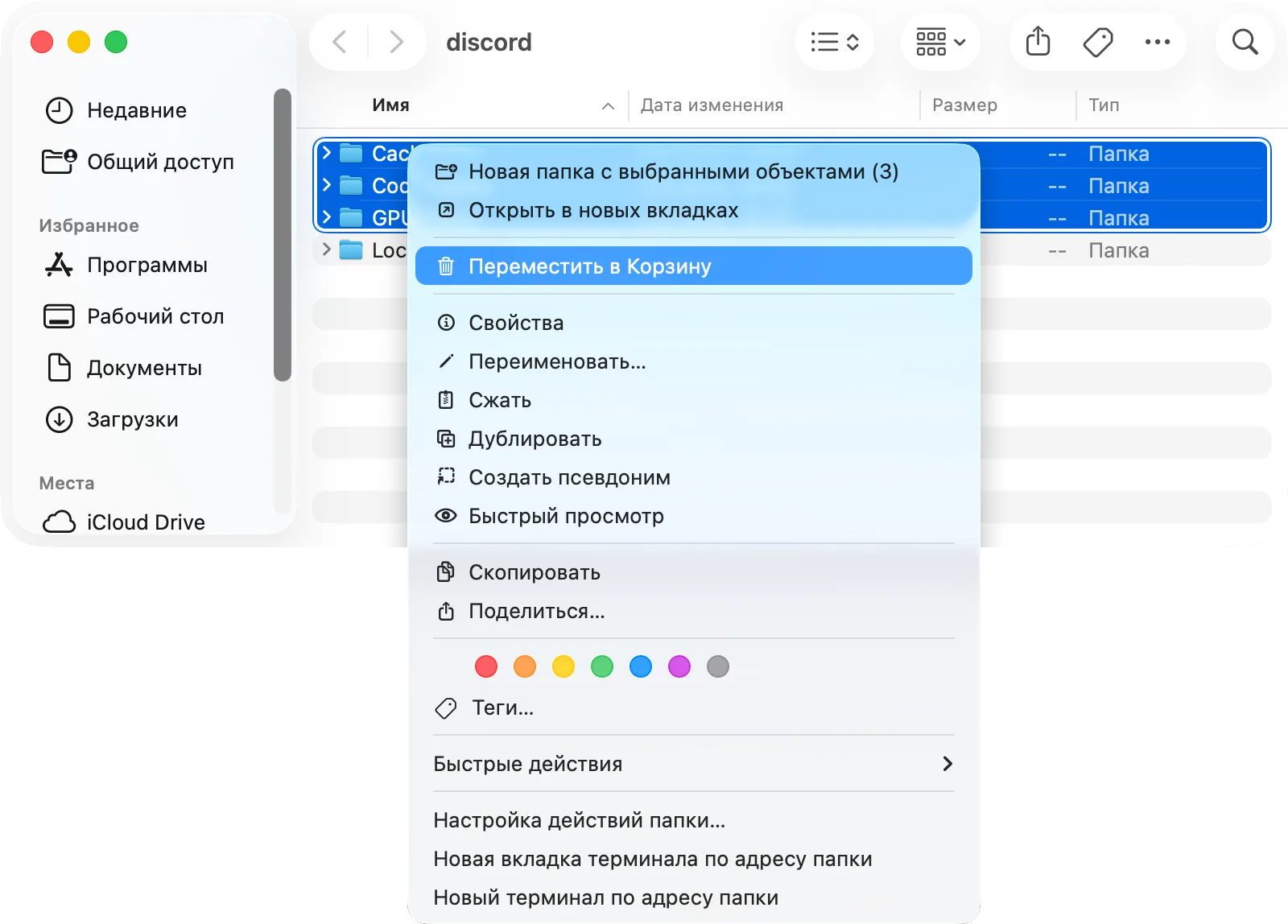Choose Поделиться… in context menu
The image size is (1288, 924).
click(x=694, y=611)
